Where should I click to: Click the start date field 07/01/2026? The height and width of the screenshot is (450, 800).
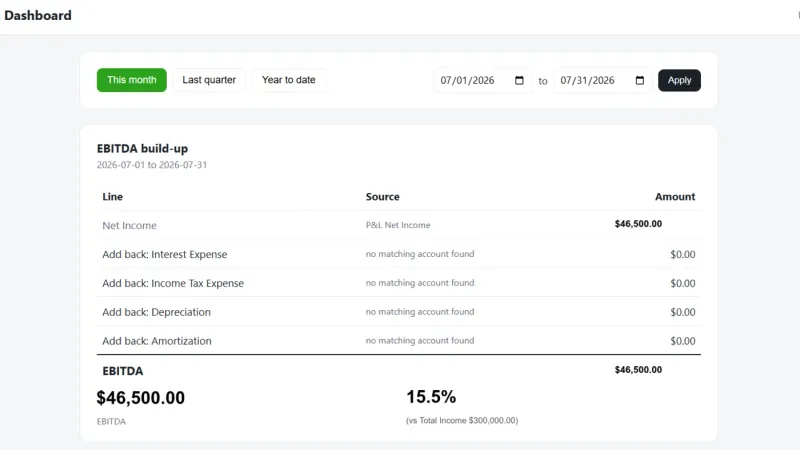482,81
